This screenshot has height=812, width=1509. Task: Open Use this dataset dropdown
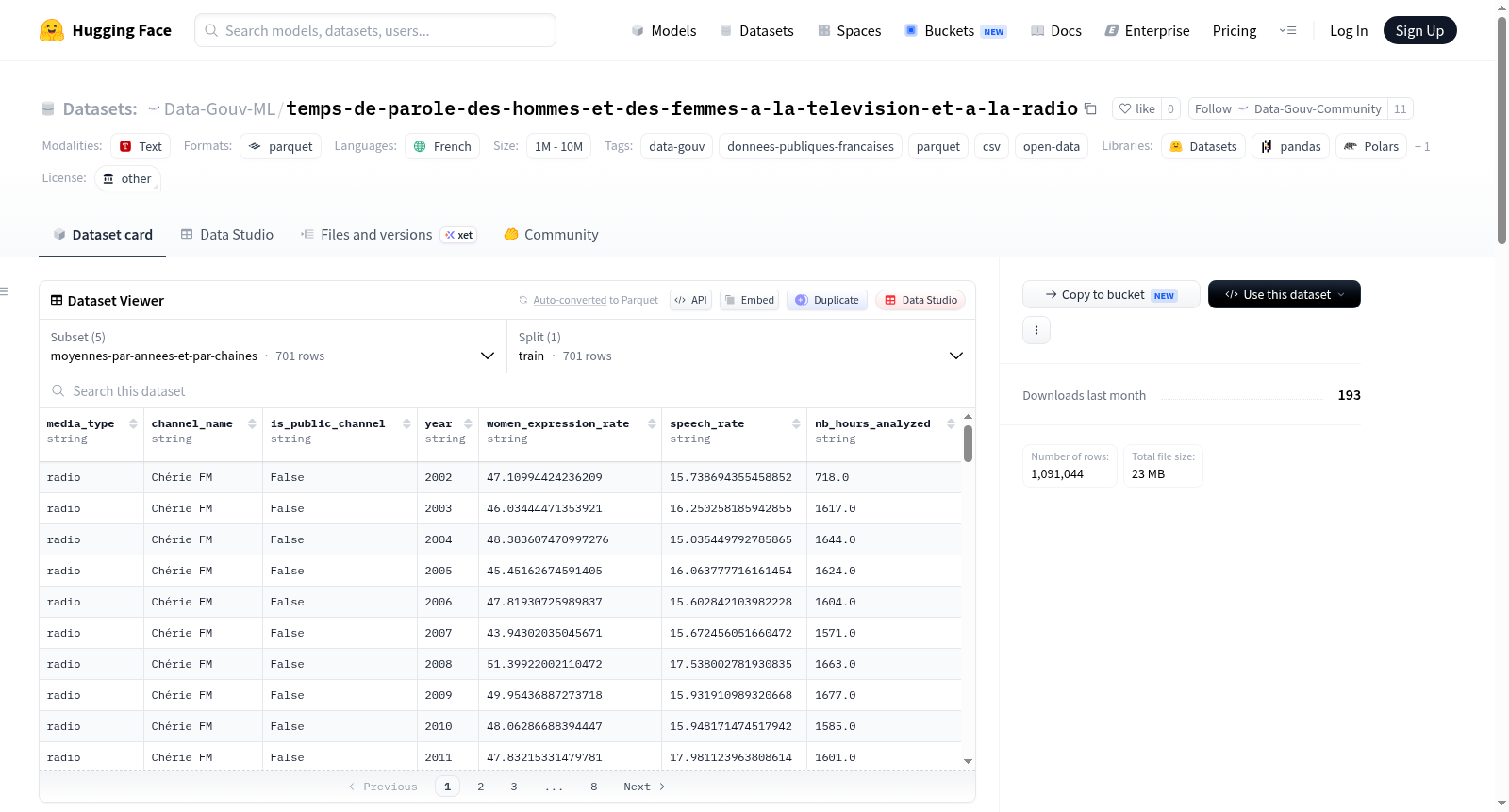tap(1285, 294)
